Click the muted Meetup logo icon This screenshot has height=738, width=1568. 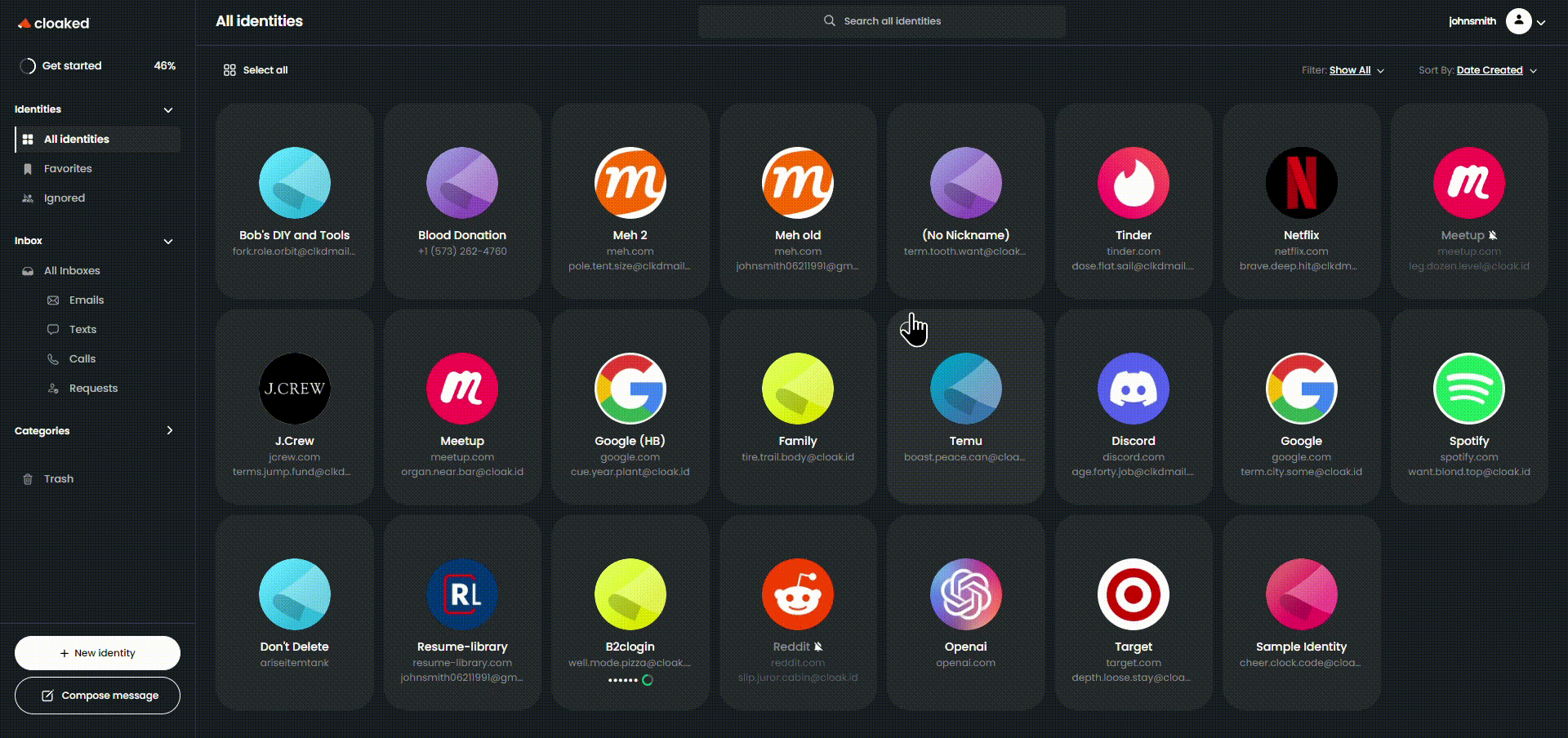(x=1468, y=183)
